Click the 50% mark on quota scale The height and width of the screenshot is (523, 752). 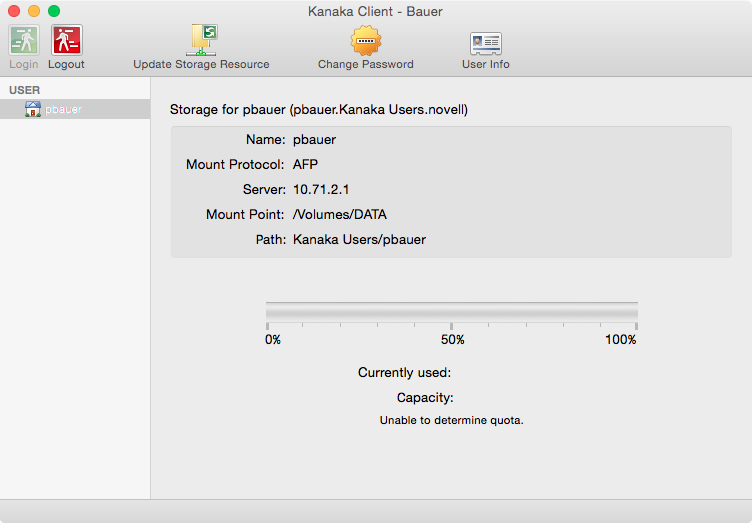tap(452, 339)
